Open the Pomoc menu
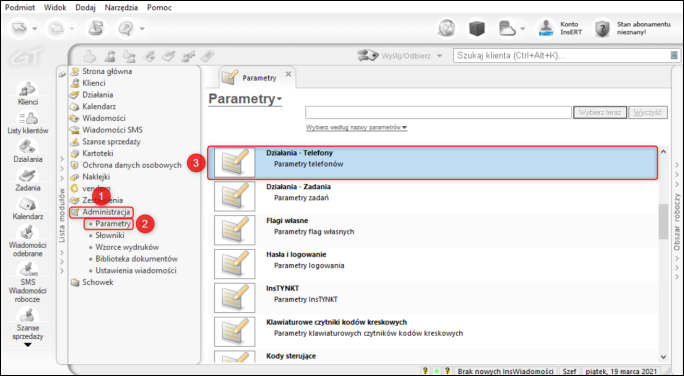The image size is (684, 376). click(159, 7)
